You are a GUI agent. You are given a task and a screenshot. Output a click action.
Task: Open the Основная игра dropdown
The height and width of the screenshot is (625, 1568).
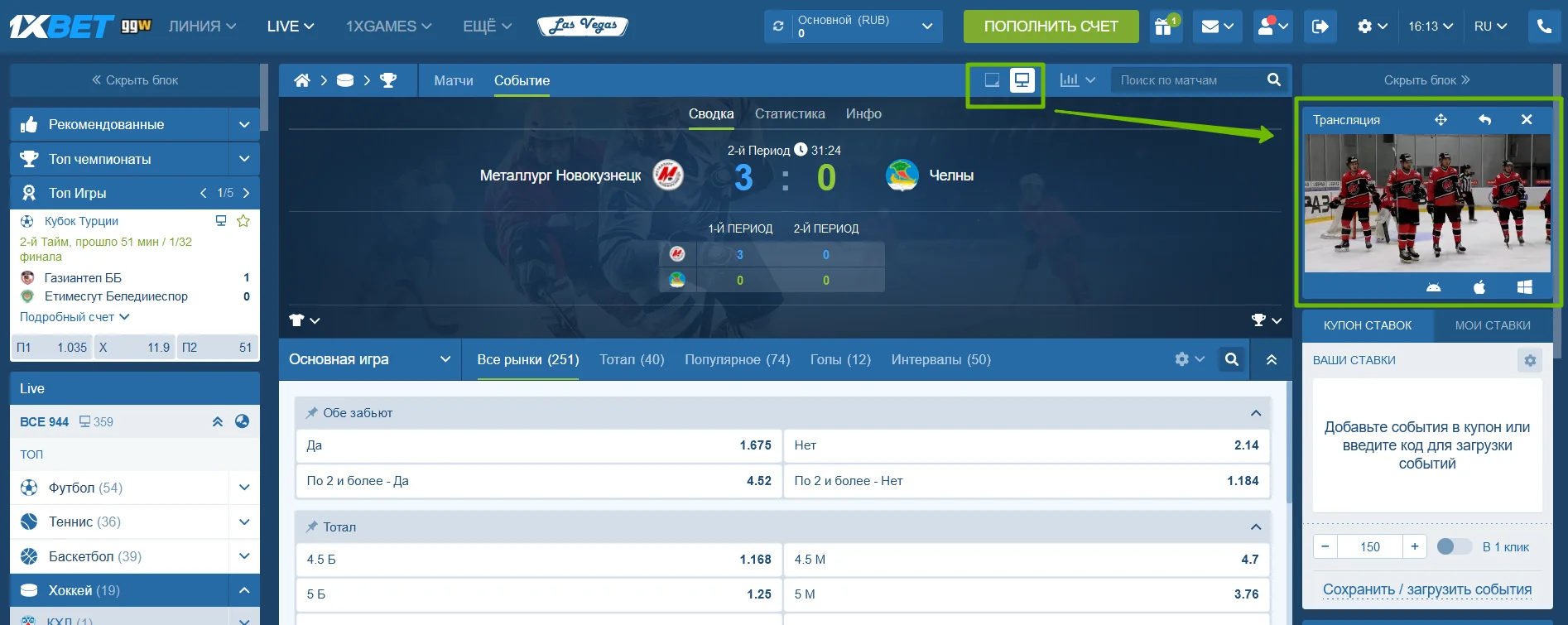tap(369, 359)
